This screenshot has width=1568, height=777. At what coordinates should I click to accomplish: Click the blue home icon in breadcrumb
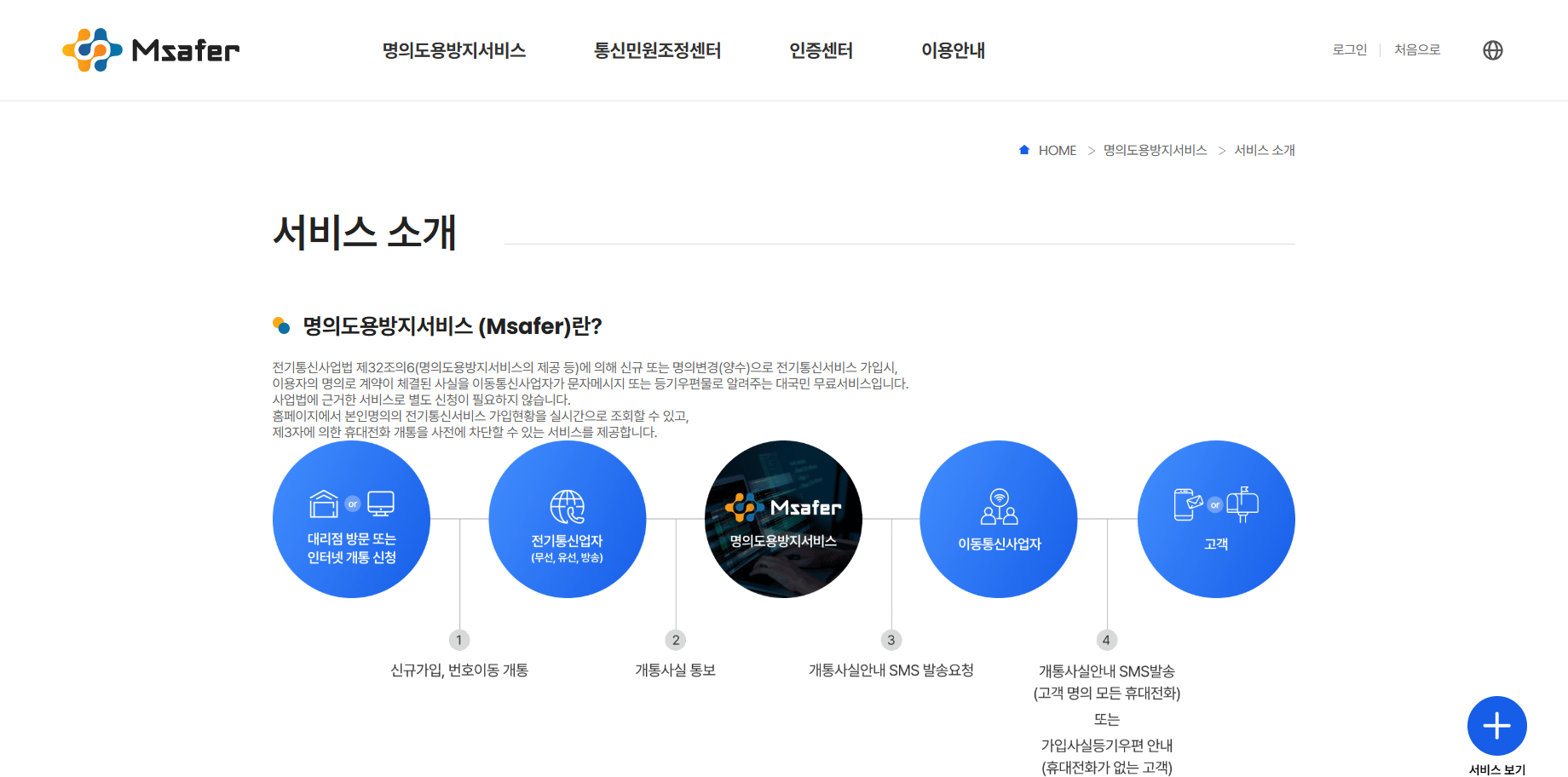pyautogui.click(x=1023, y=149)
